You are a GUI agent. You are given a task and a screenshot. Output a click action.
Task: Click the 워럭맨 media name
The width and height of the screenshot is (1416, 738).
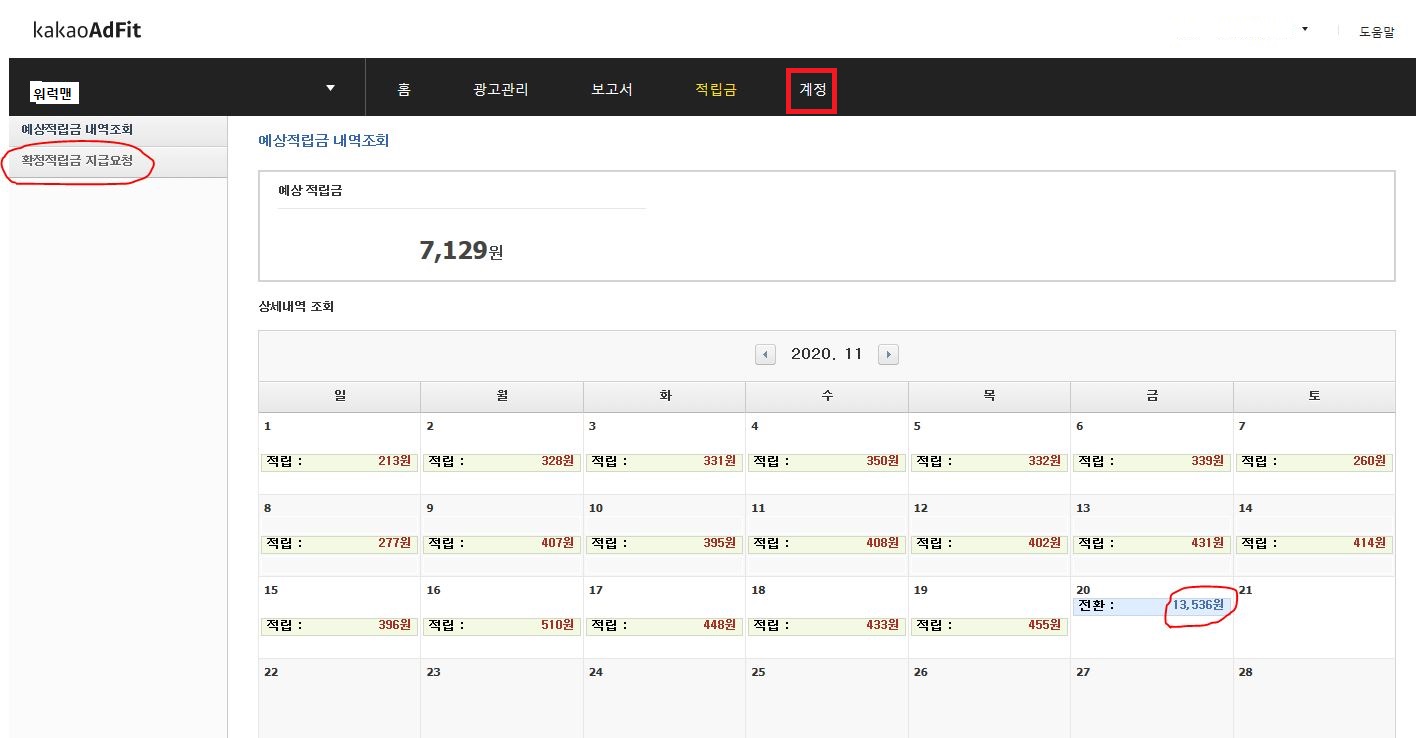(x=55, y=94)
